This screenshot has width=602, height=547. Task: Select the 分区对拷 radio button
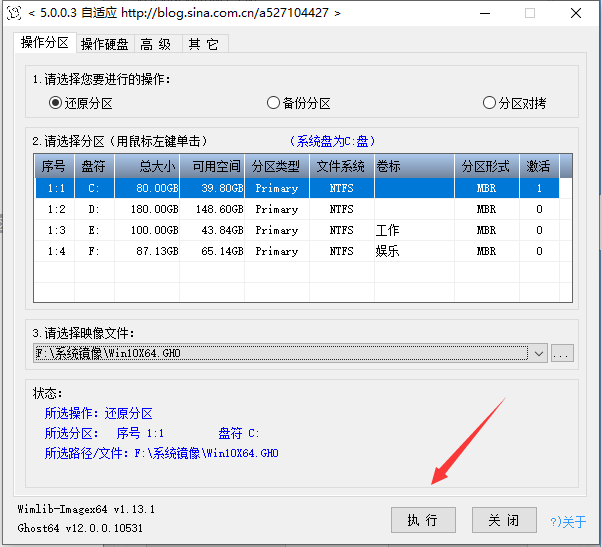pos(489,102)
